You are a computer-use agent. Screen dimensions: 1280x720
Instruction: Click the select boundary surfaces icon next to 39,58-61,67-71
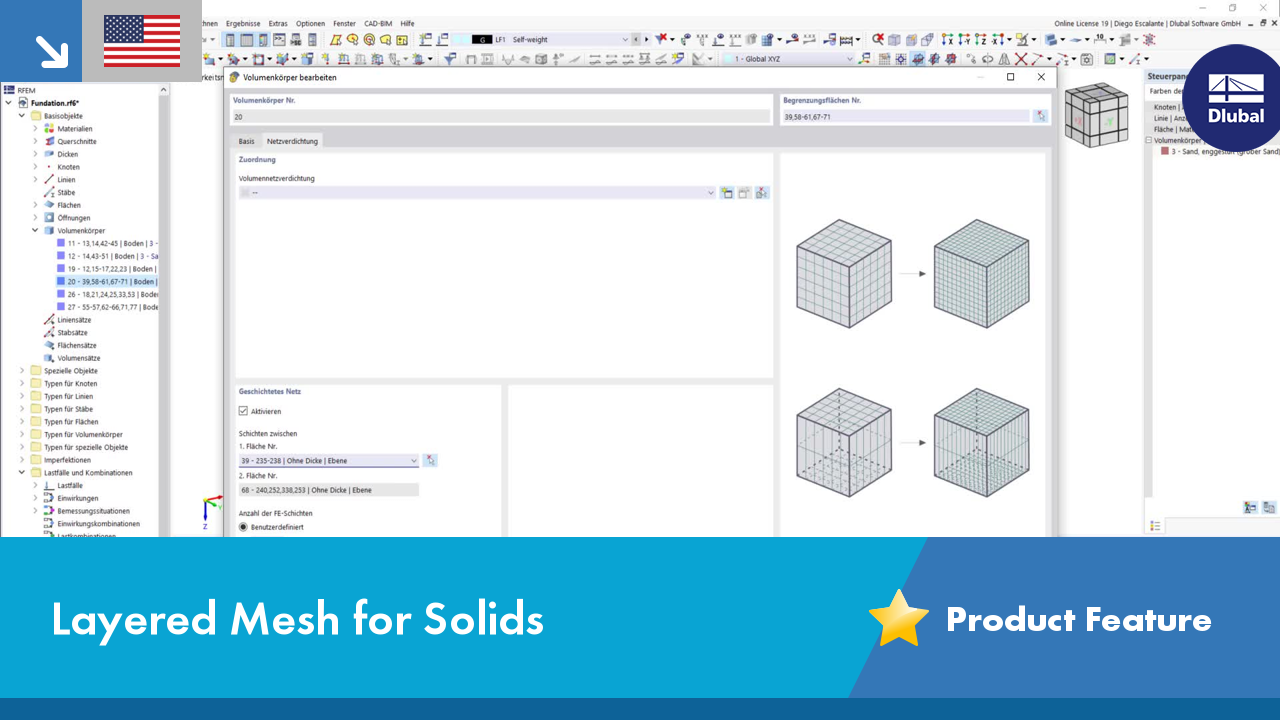(x=1041, y=117)
